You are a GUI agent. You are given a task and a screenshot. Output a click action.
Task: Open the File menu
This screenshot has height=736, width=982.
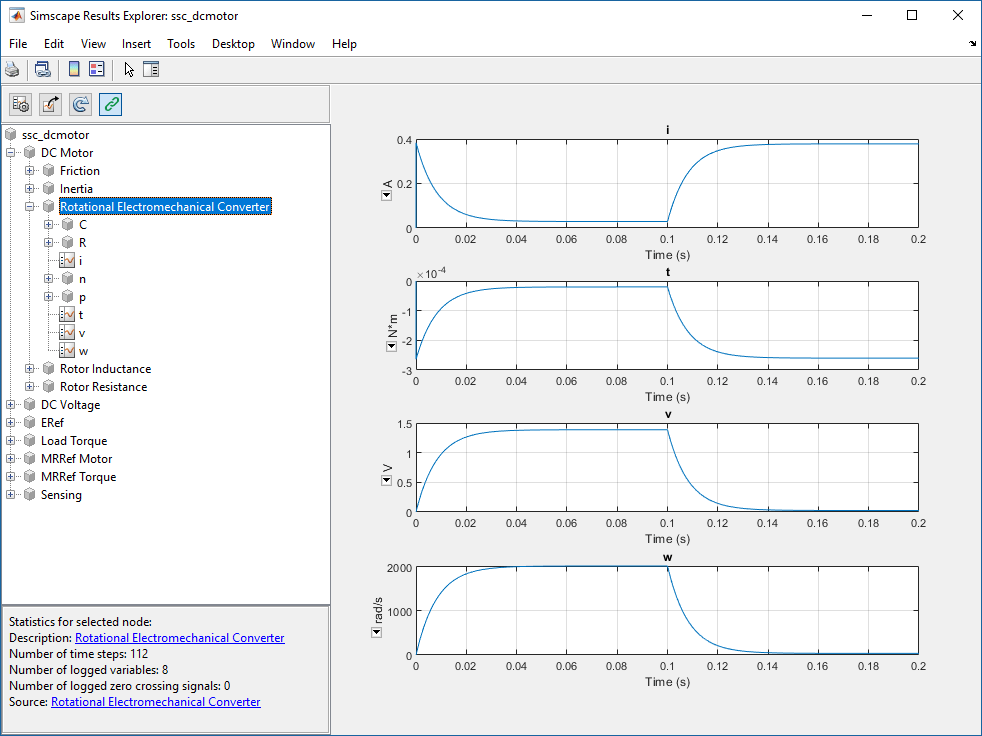18,44
